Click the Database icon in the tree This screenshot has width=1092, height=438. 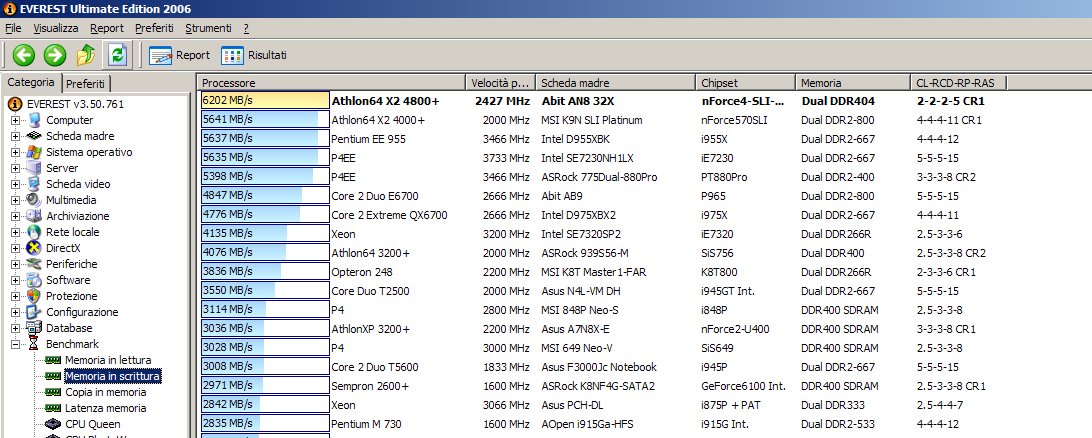pyautogui.click(x=33, y=329)
